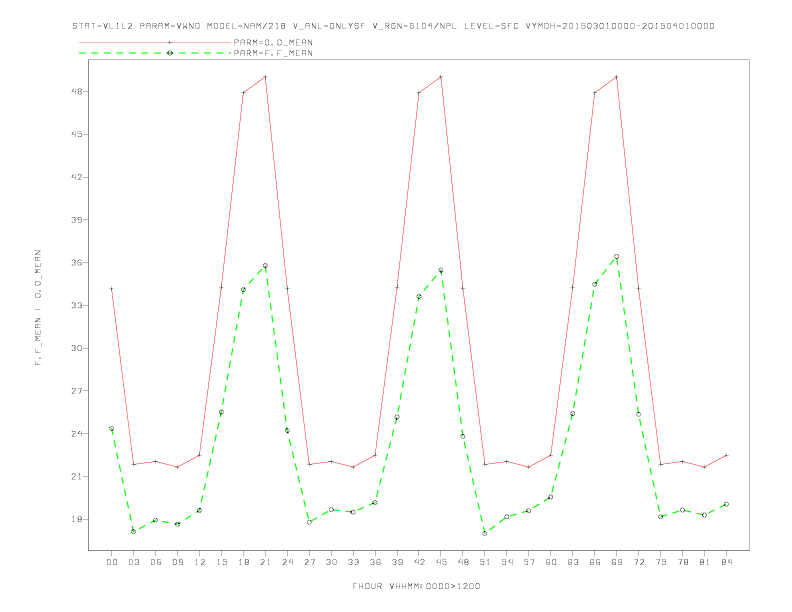Screen dimensions: 792x612
Task: Click the 36 label on the vertical axis
Action: (x=78, y=263)
